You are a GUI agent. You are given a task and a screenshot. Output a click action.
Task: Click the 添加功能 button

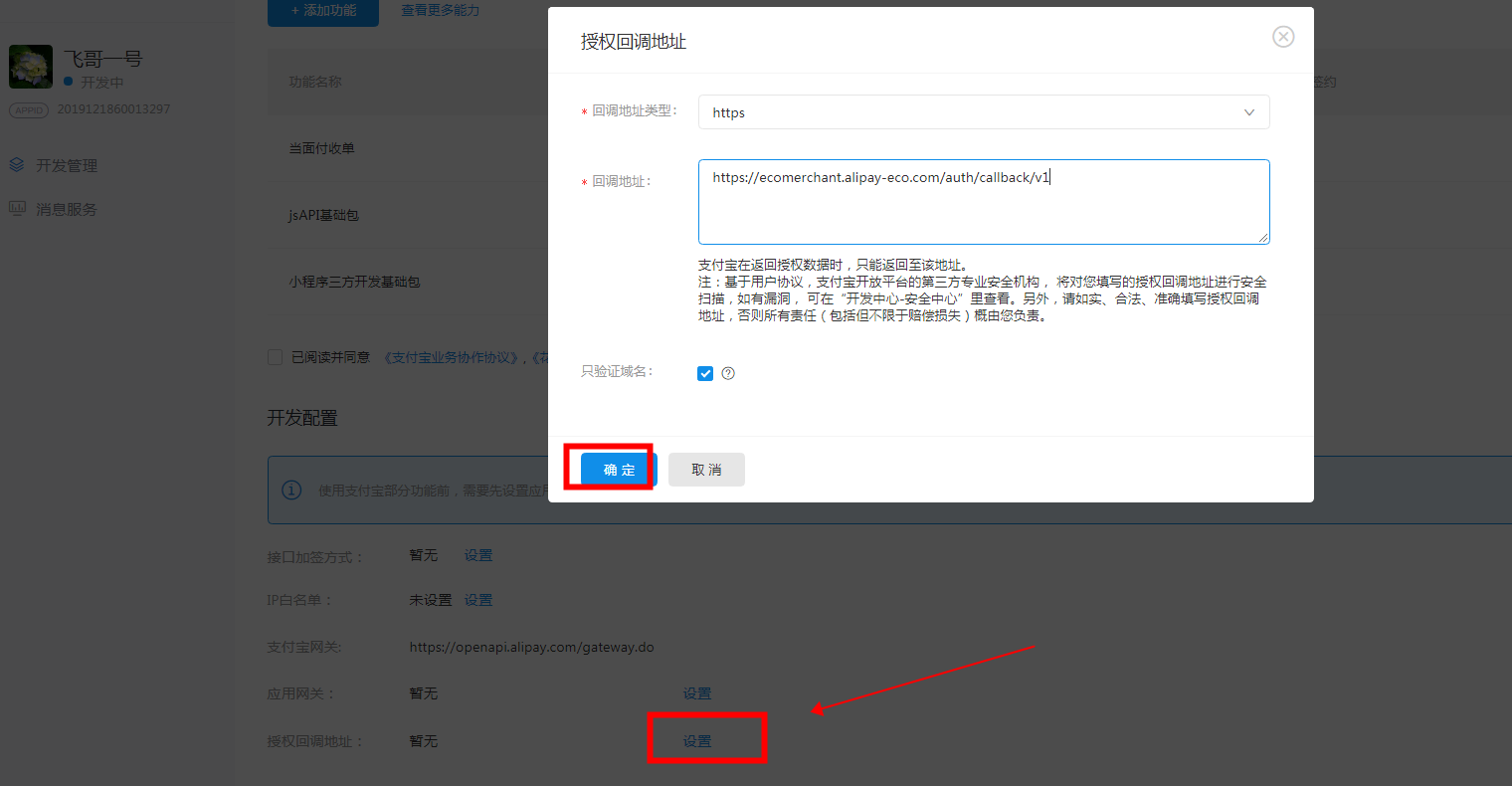(323, 10)
